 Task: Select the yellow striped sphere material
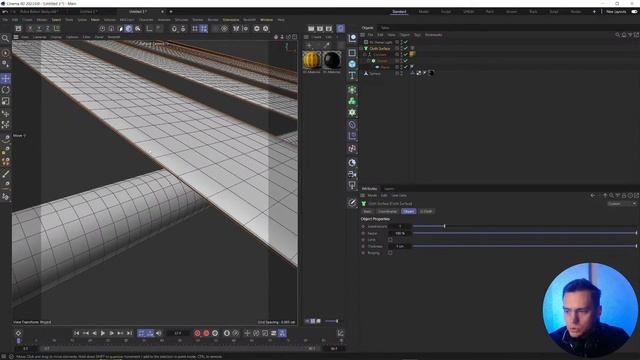[x=312, y=60]
